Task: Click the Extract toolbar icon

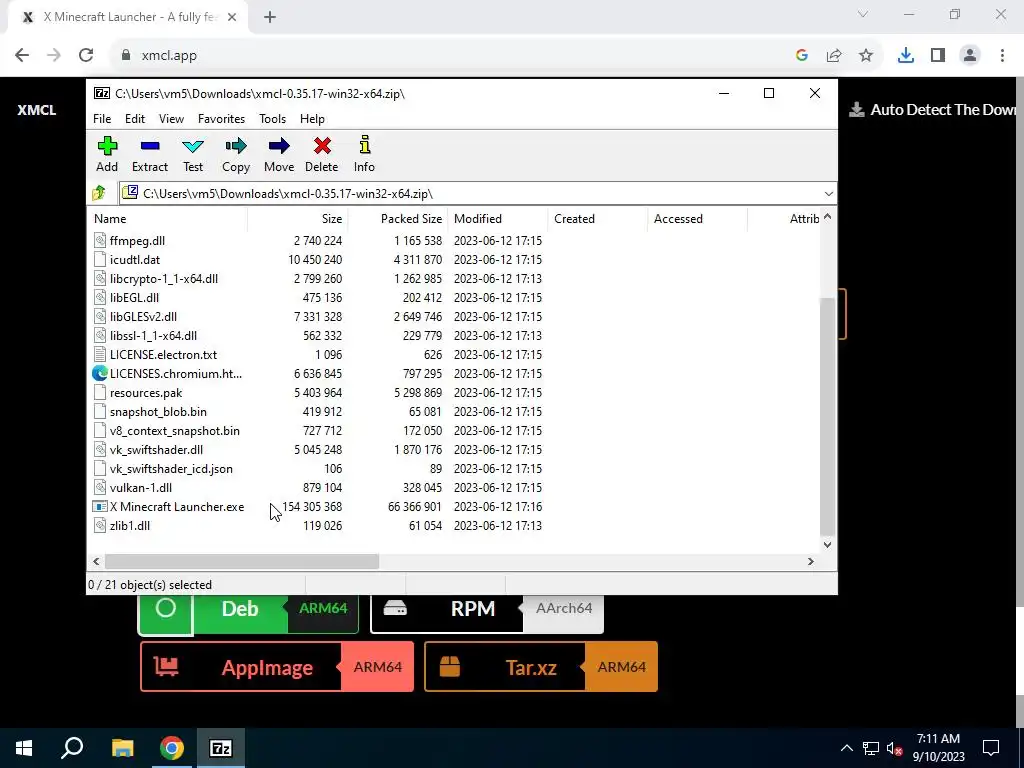Action: tap(150, 146)
